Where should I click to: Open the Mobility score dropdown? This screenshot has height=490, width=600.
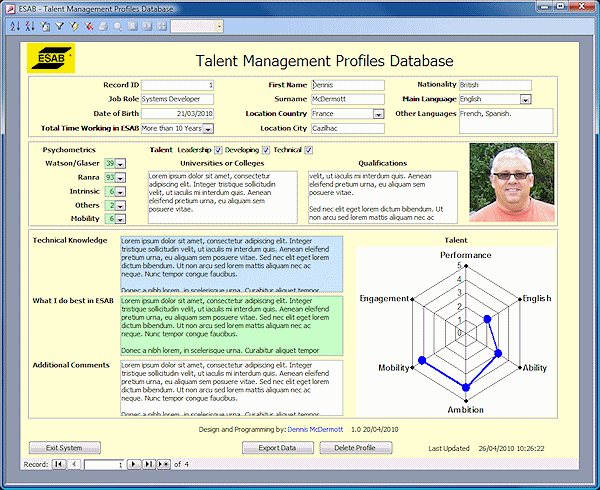pos(120,219)
